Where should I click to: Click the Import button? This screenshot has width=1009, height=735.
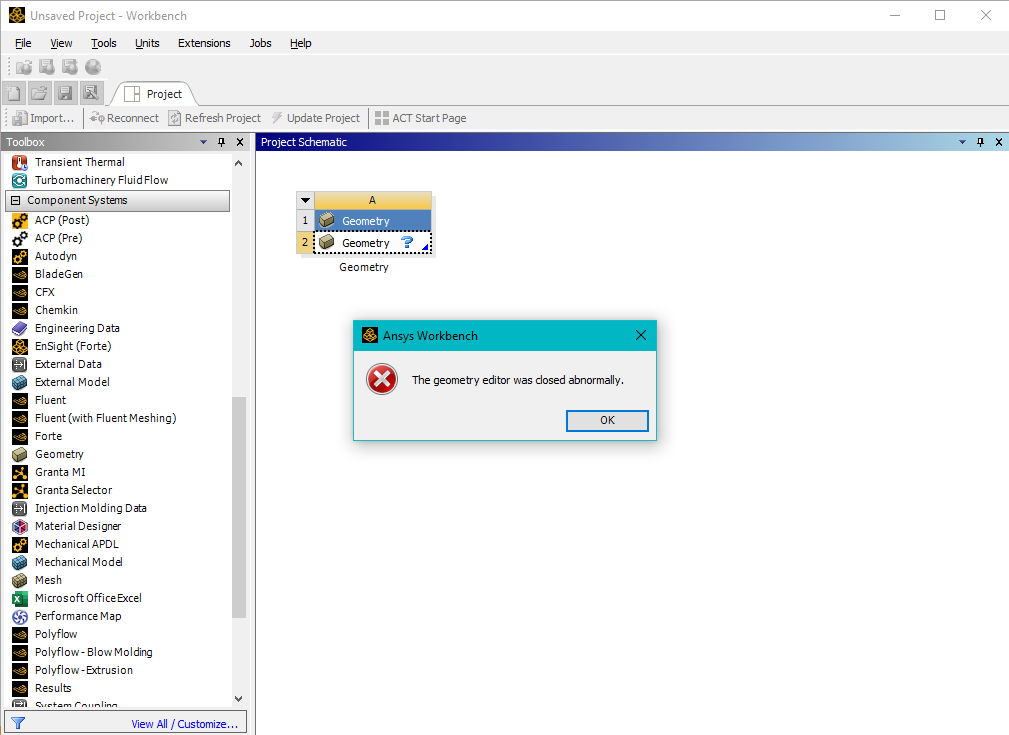tap(44, 118)
